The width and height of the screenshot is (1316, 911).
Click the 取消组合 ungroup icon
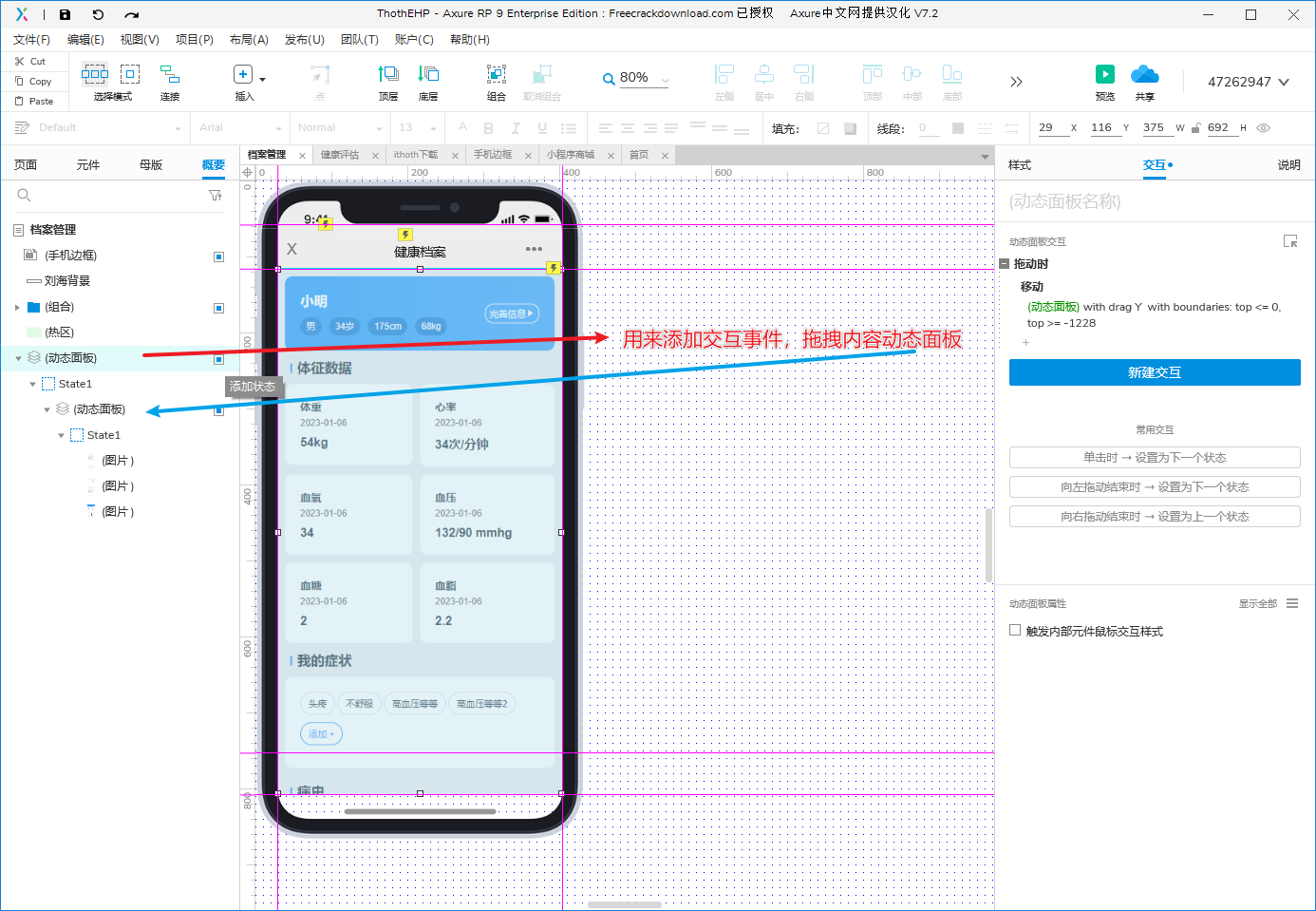542,74
